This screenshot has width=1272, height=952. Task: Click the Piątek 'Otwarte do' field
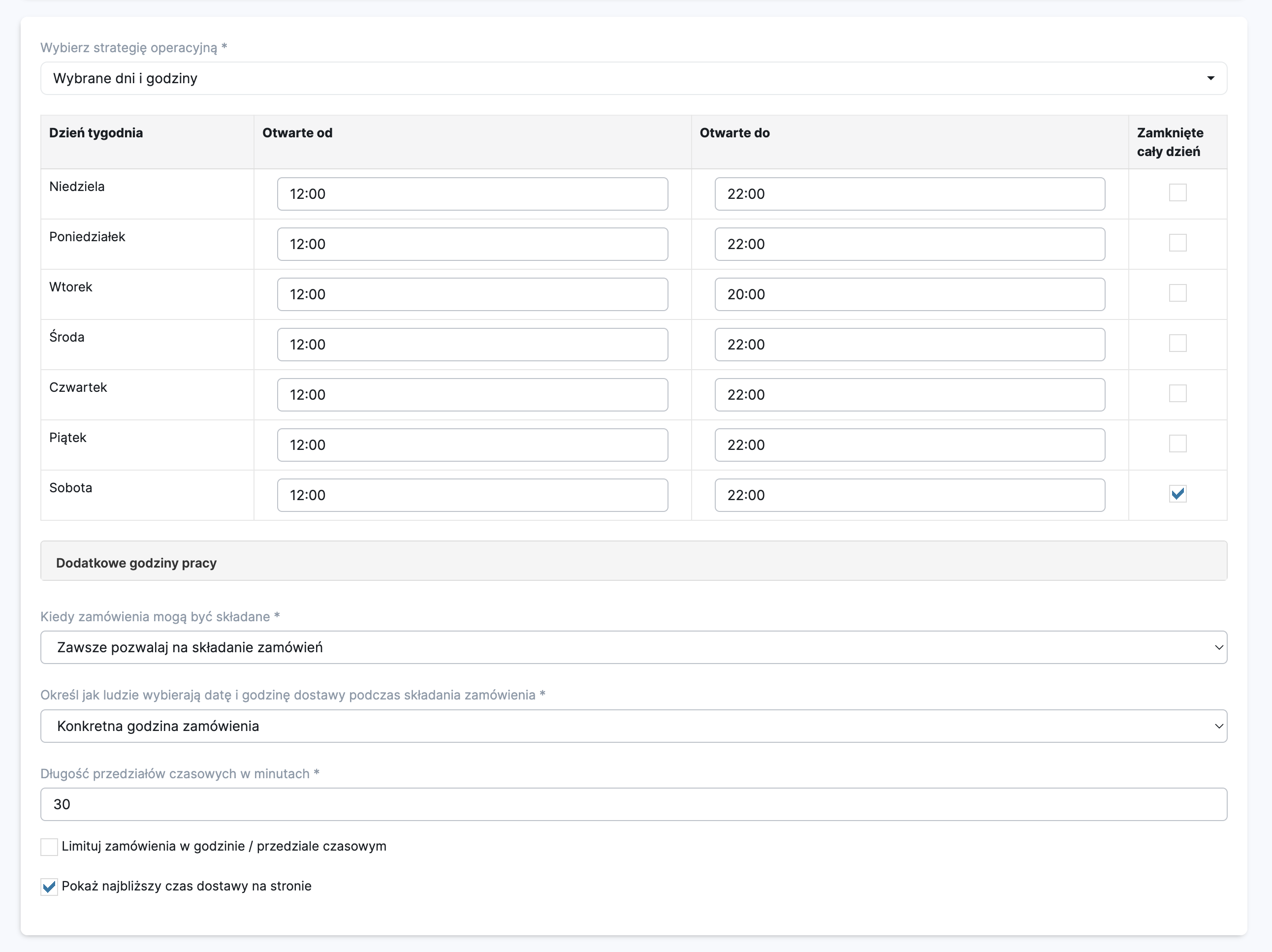pos(909,445)
